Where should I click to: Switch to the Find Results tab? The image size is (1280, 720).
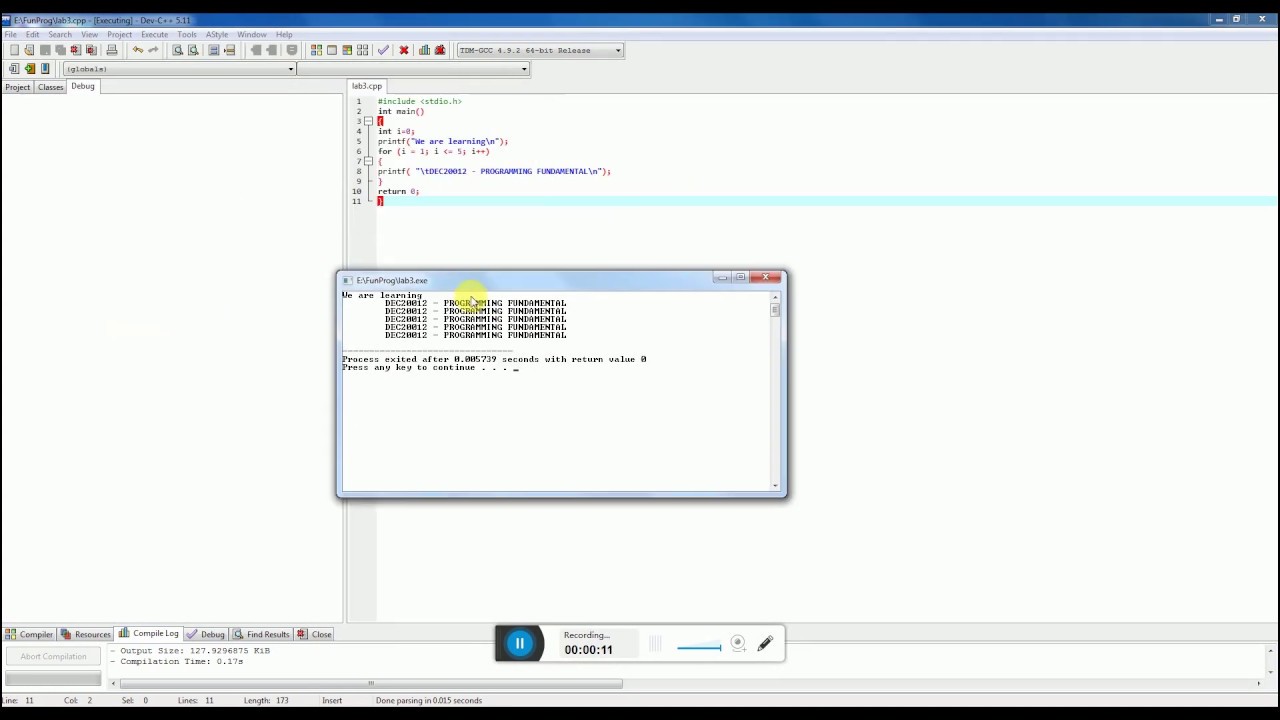261,634
